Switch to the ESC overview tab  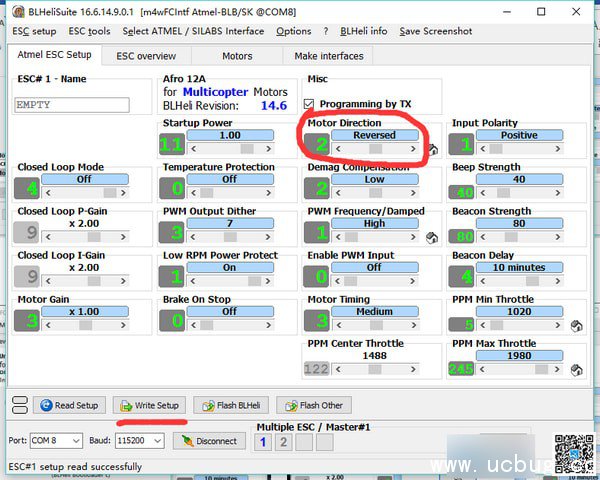pyautogui.click(x=146, y=56)
